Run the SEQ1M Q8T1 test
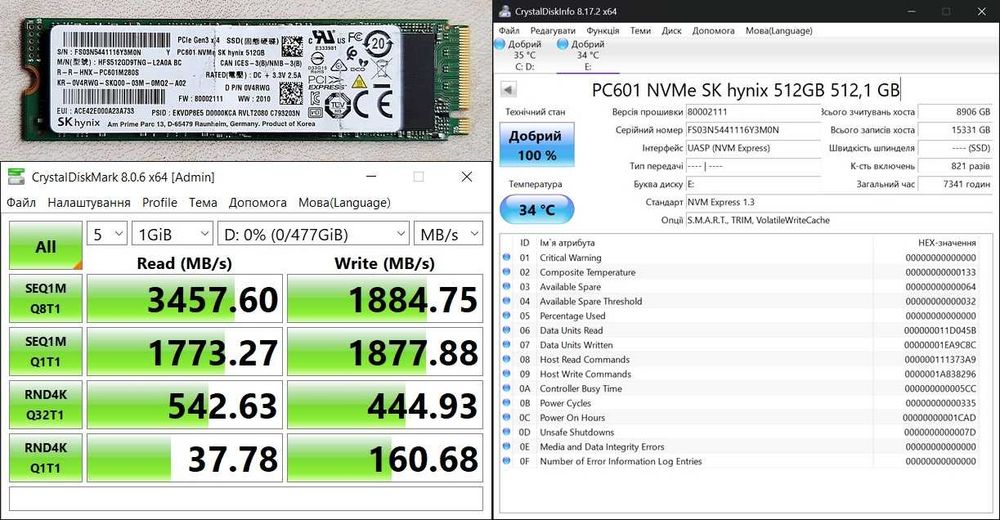The image size is (1000, 520). pos(46,299)
